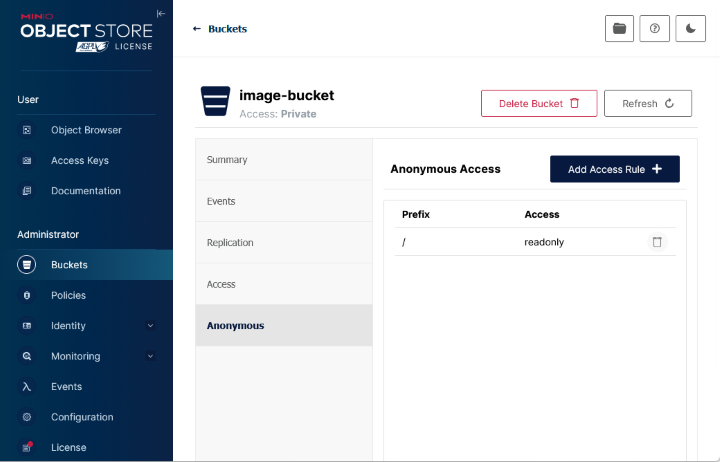Collapse the sidebar using the top arrow icon

(x=160, y=13)
